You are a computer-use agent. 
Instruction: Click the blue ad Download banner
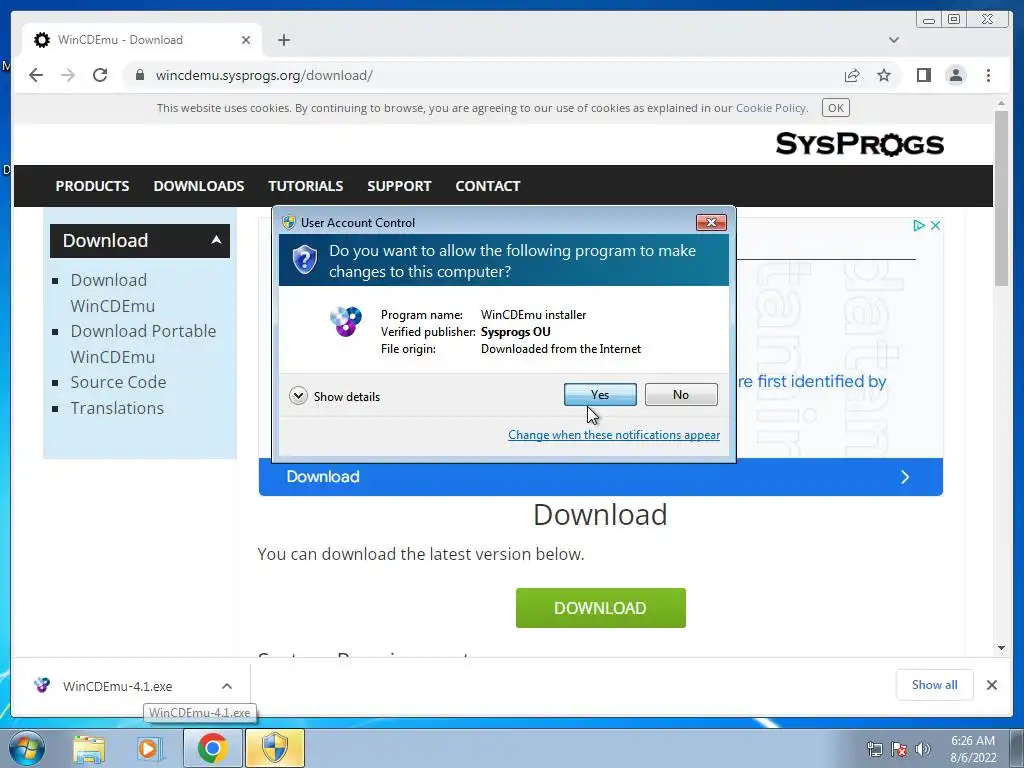601,477
